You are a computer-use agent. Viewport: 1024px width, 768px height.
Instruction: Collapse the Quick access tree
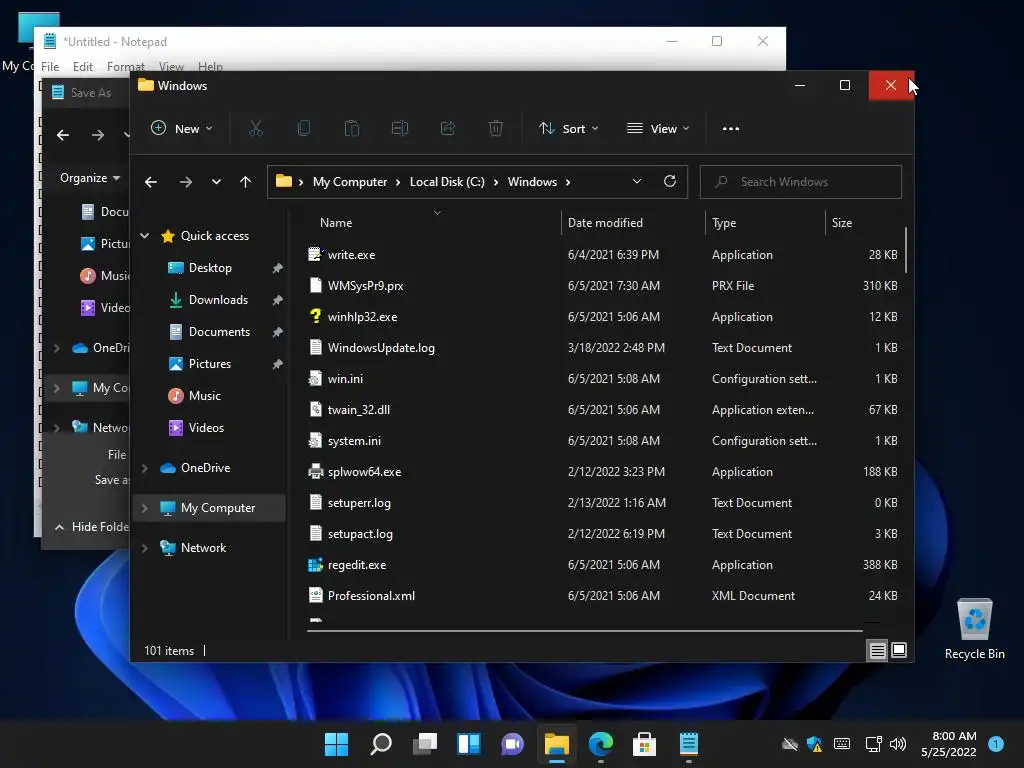(144, 236)
